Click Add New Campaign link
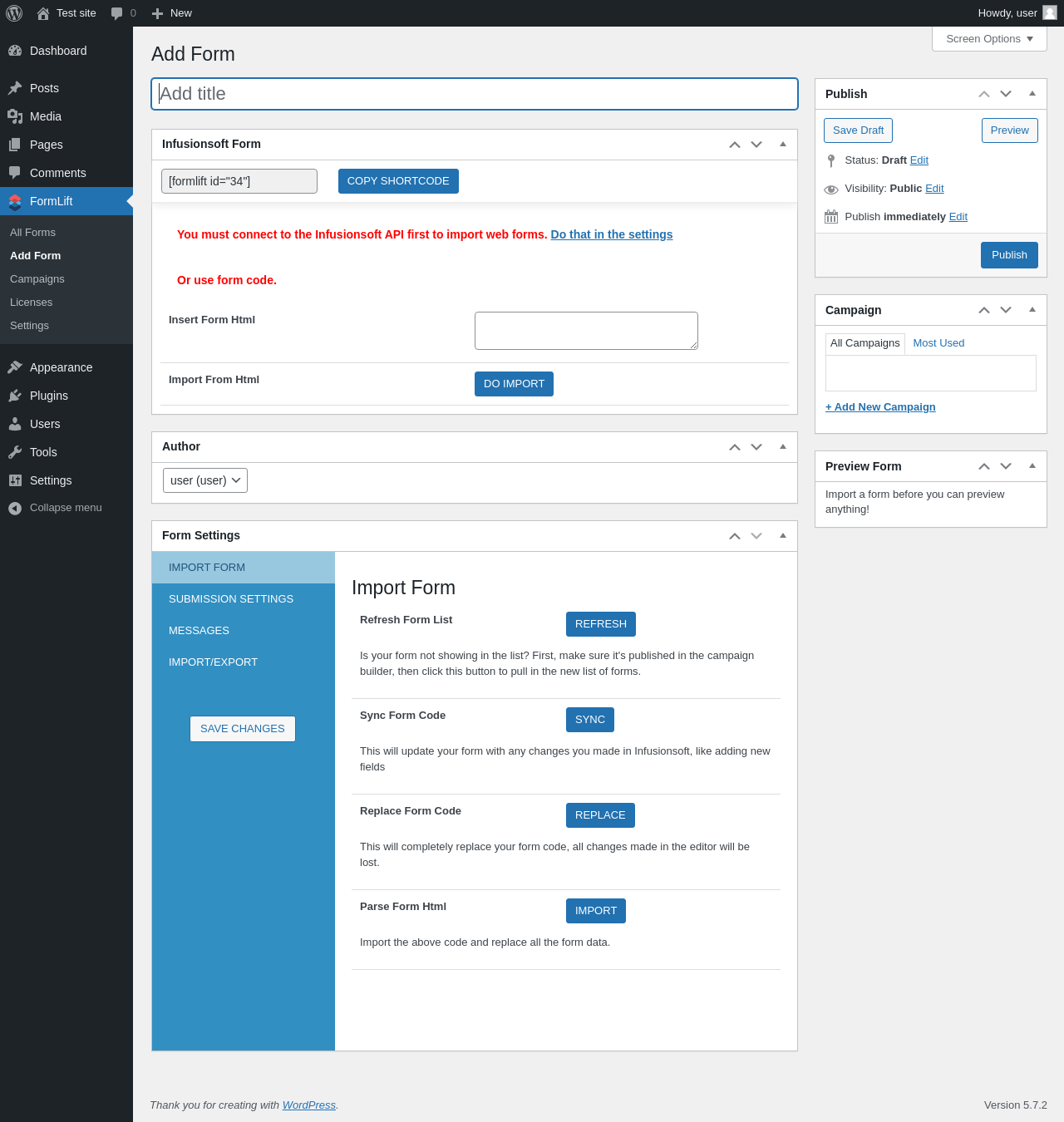Screen dimensions: 1064x1122 coord(880,407)
